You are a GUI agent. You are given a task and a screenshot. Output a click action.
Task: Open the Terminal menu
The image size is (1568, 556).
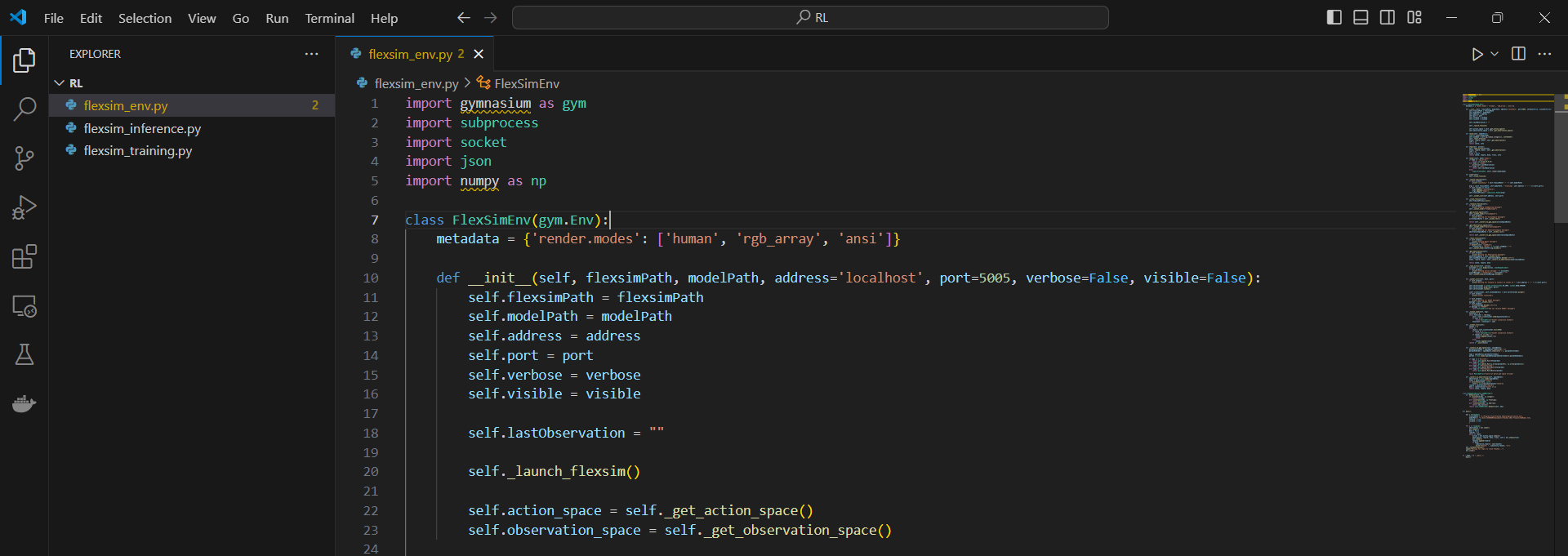click(x=329, y=18)
